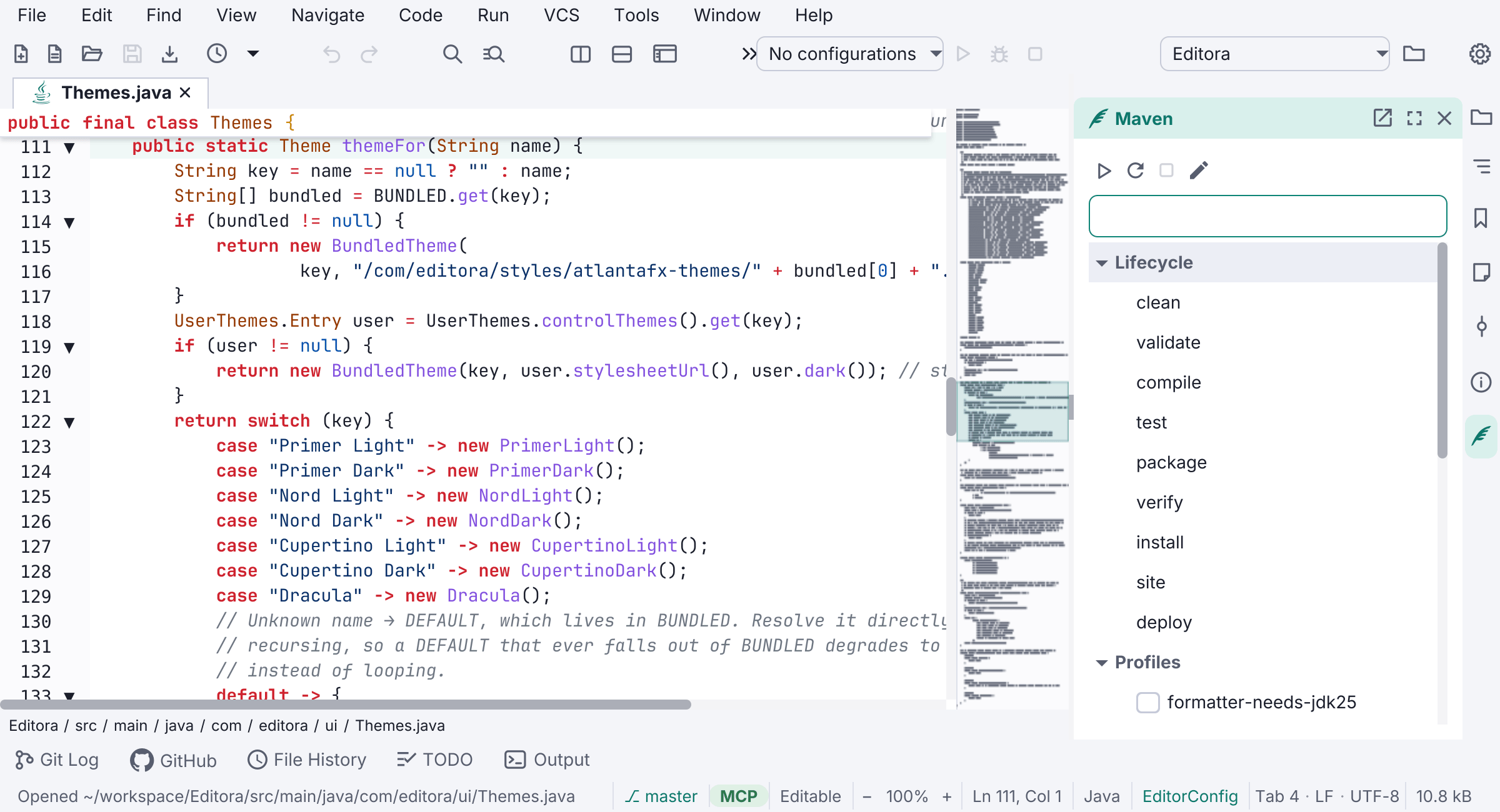Fold the if block at line 114
This screenshot has width=1500, height=812.
[x=69, y=222]
